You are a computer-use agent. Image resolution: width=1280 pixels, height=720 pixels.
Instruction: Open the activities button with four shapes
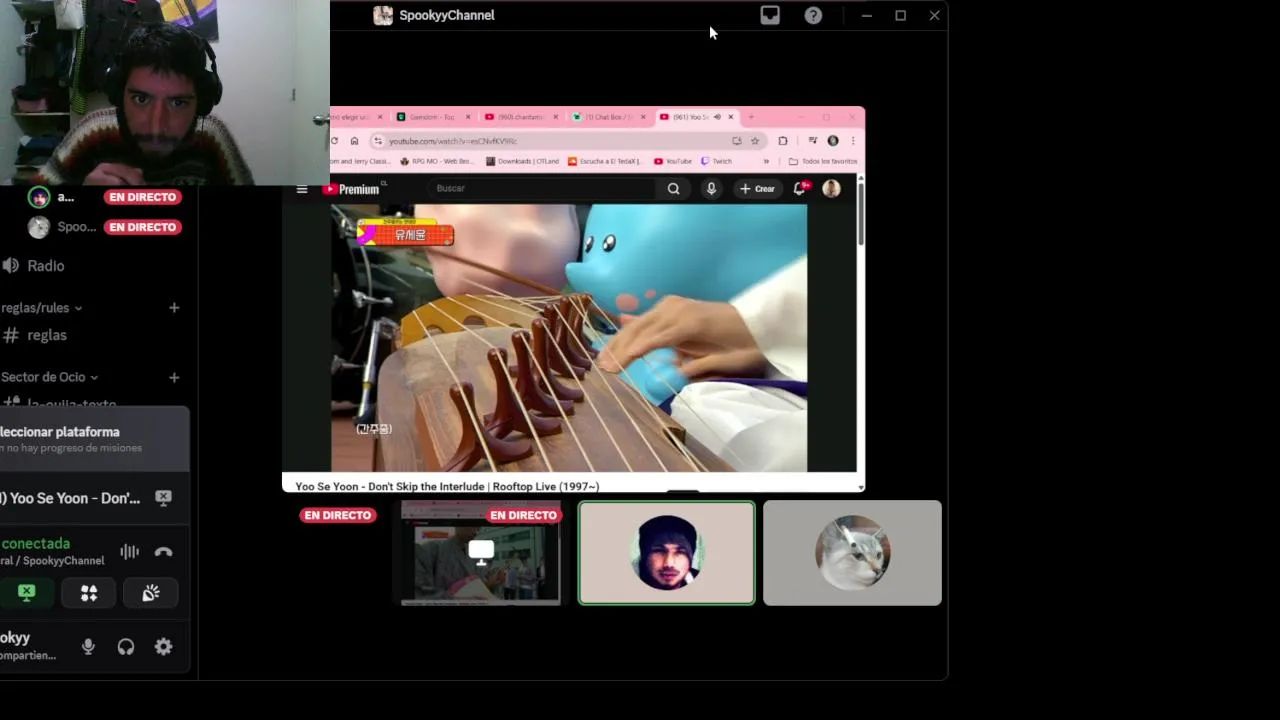pyautogui.click(x=89, y=593)
